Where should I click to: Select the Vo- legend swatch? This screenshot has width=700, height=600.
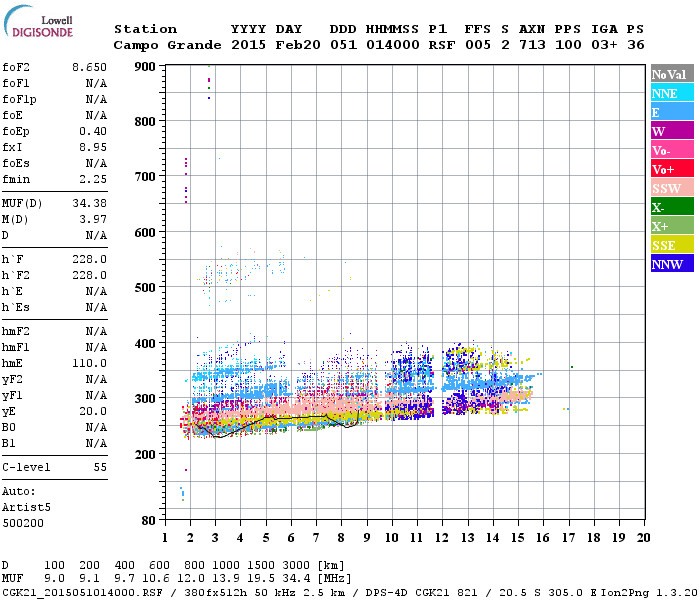[672, 150]
